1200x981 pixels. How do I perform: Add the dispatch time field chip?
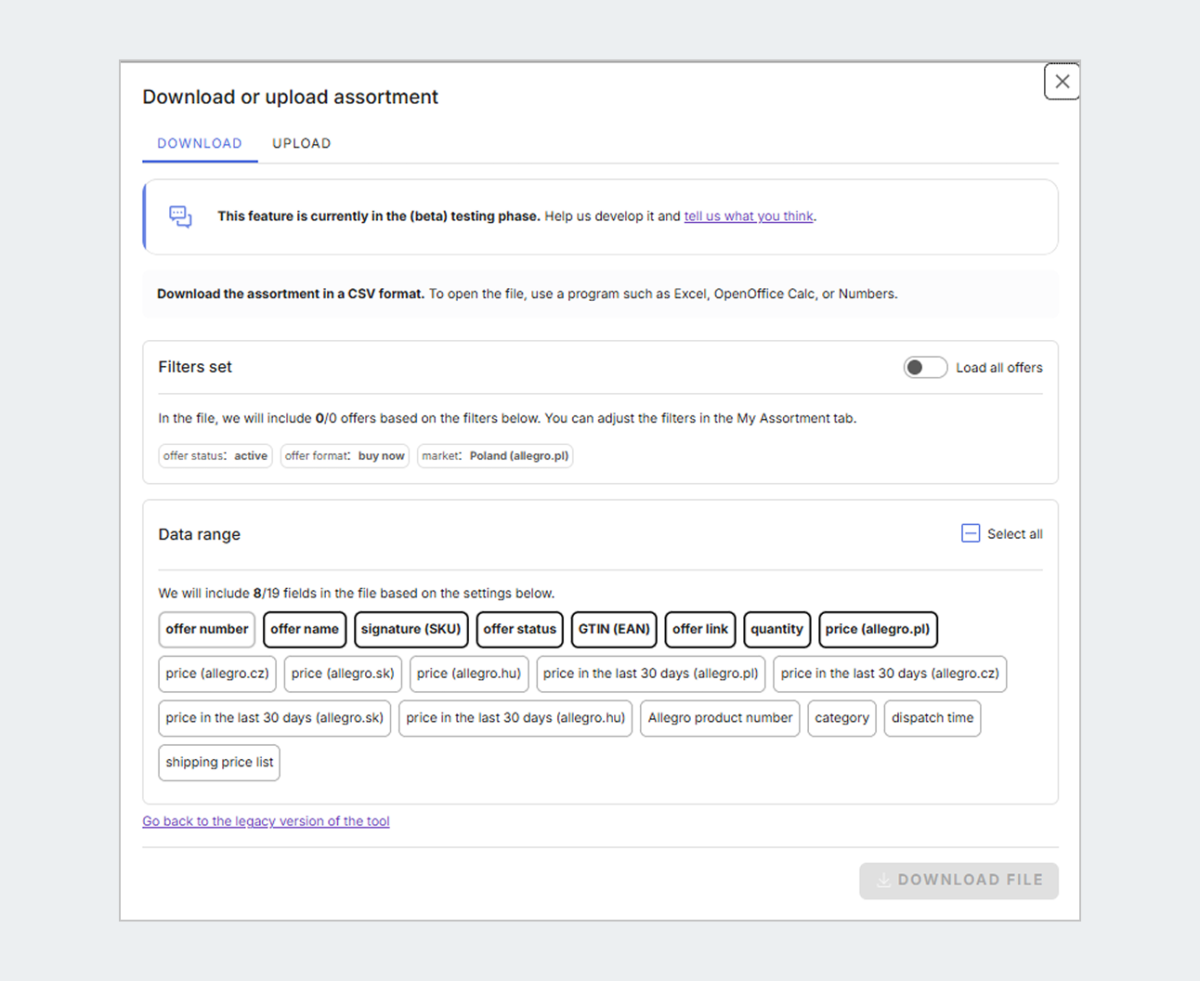point(932,718)
